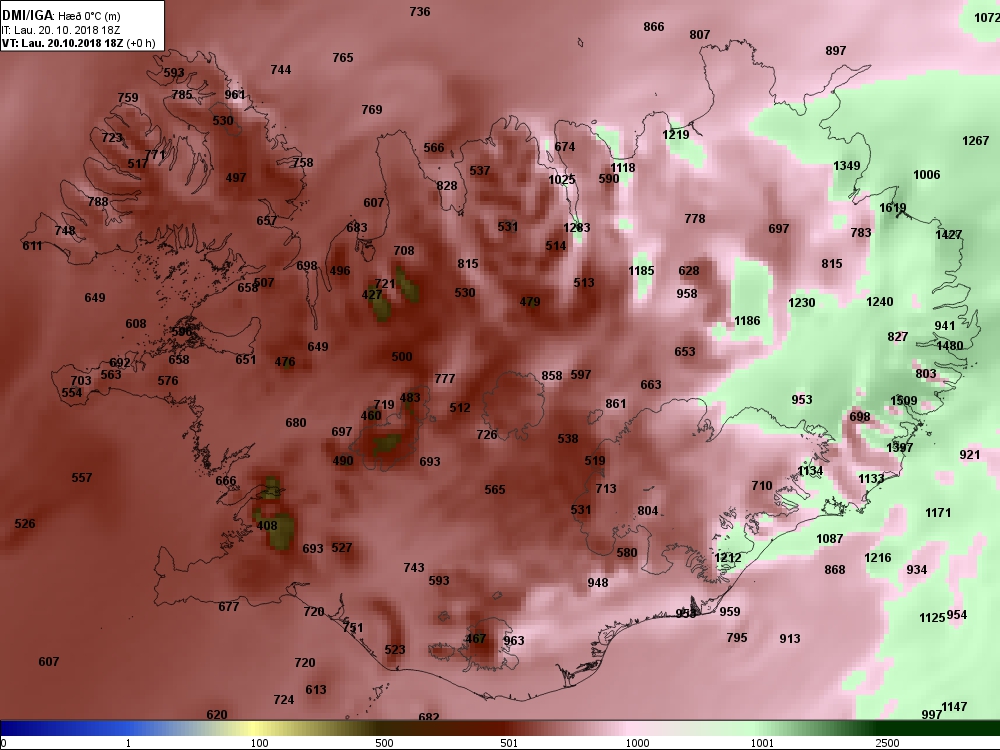Click the map value '483'
This screenshot has width=1000, height=750.
click(410, 398)
